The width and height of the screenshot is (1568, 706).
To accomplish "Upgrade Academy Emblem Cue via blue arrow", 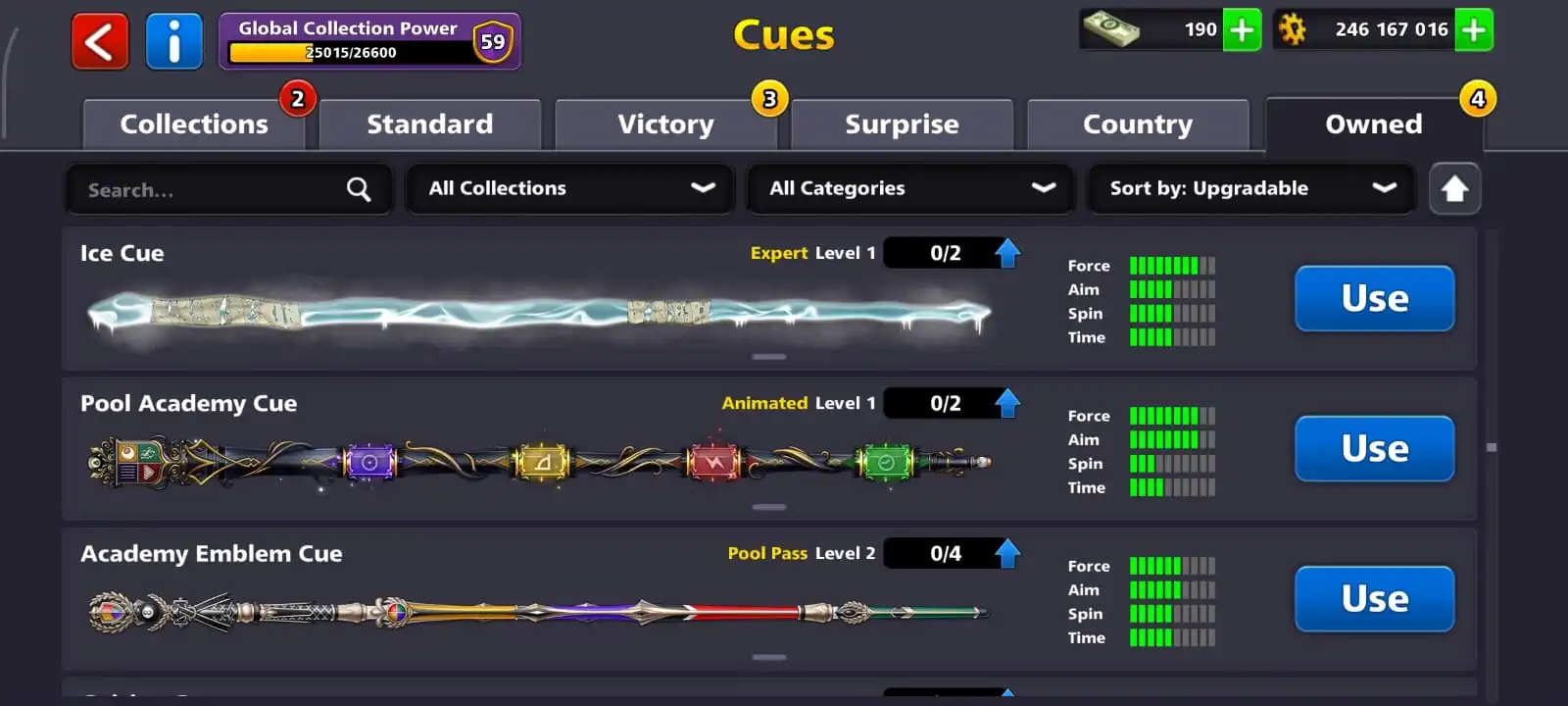I will click(x=1007, y=553).
